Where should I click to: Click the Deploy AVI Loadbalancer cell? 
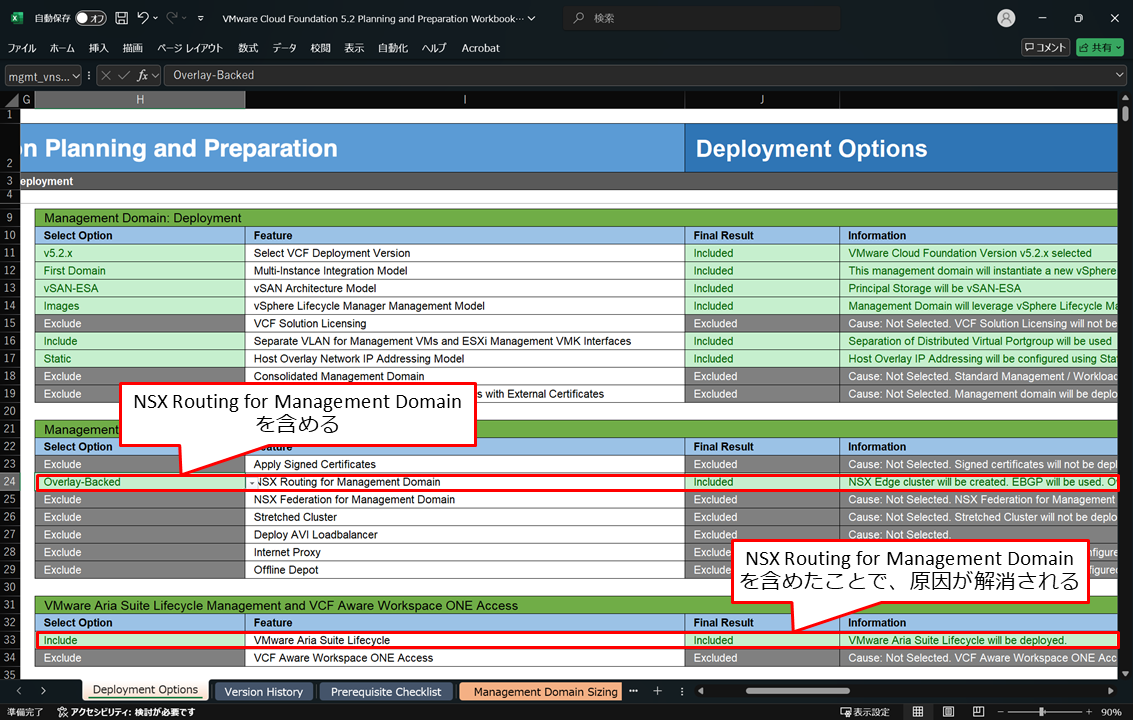pyautogui.click(x=465, y=535)
